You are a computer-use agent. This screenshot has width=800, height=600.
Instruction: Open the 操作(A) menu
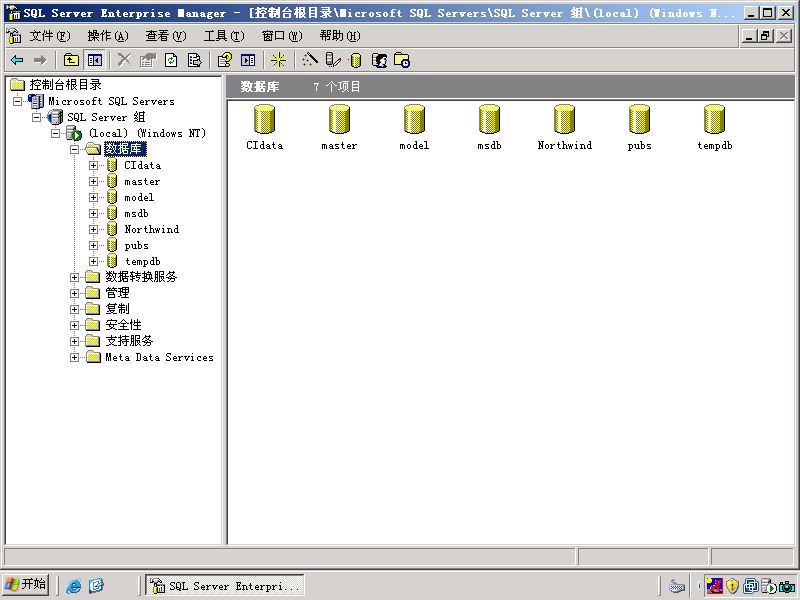[x=108, y=36]
